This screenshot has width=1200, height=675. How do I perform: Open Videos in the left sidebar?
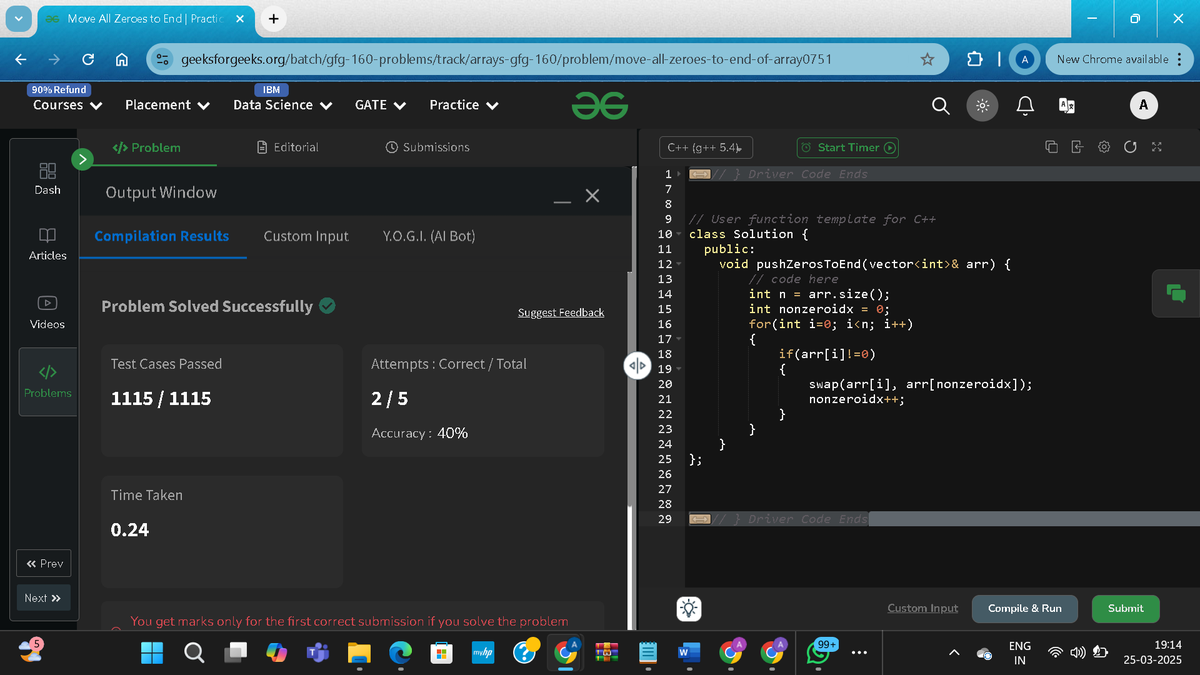pos(47,312)
